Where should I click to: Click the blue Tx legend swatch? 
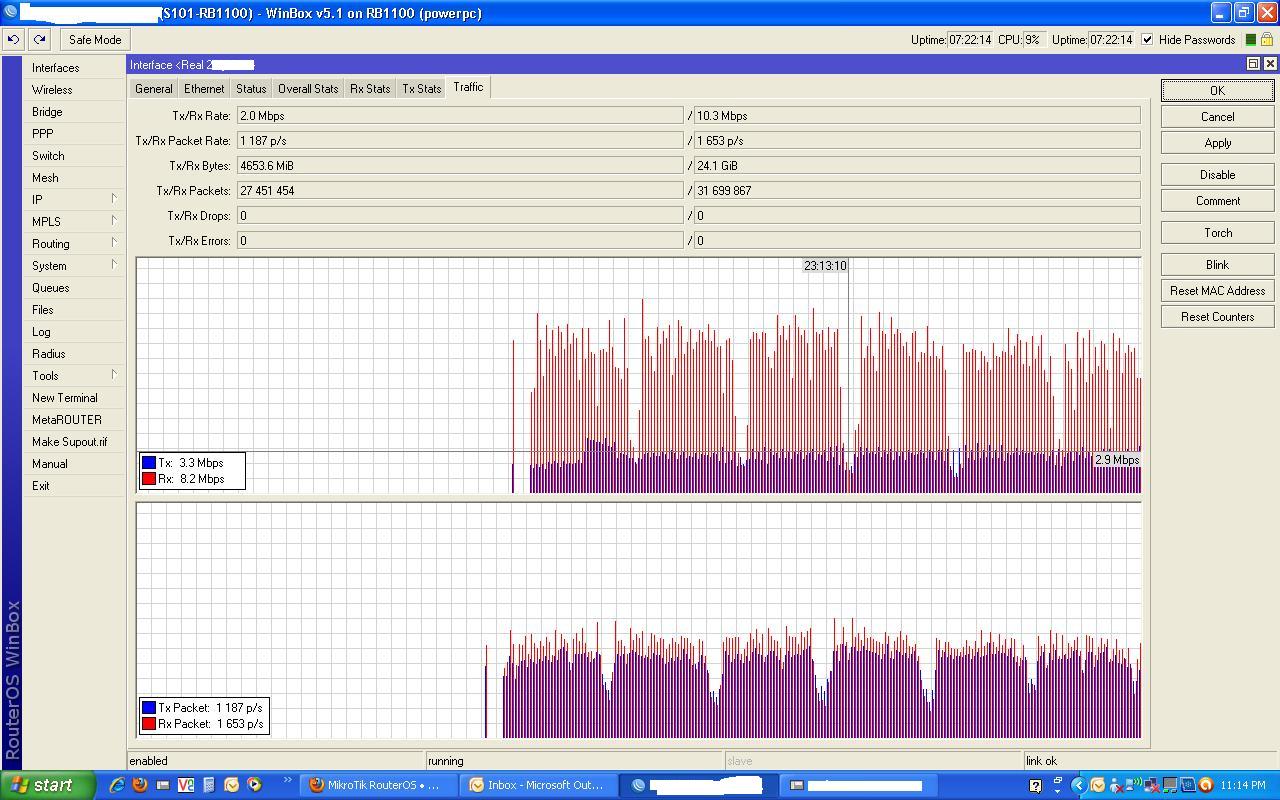(x=149, y=463)
